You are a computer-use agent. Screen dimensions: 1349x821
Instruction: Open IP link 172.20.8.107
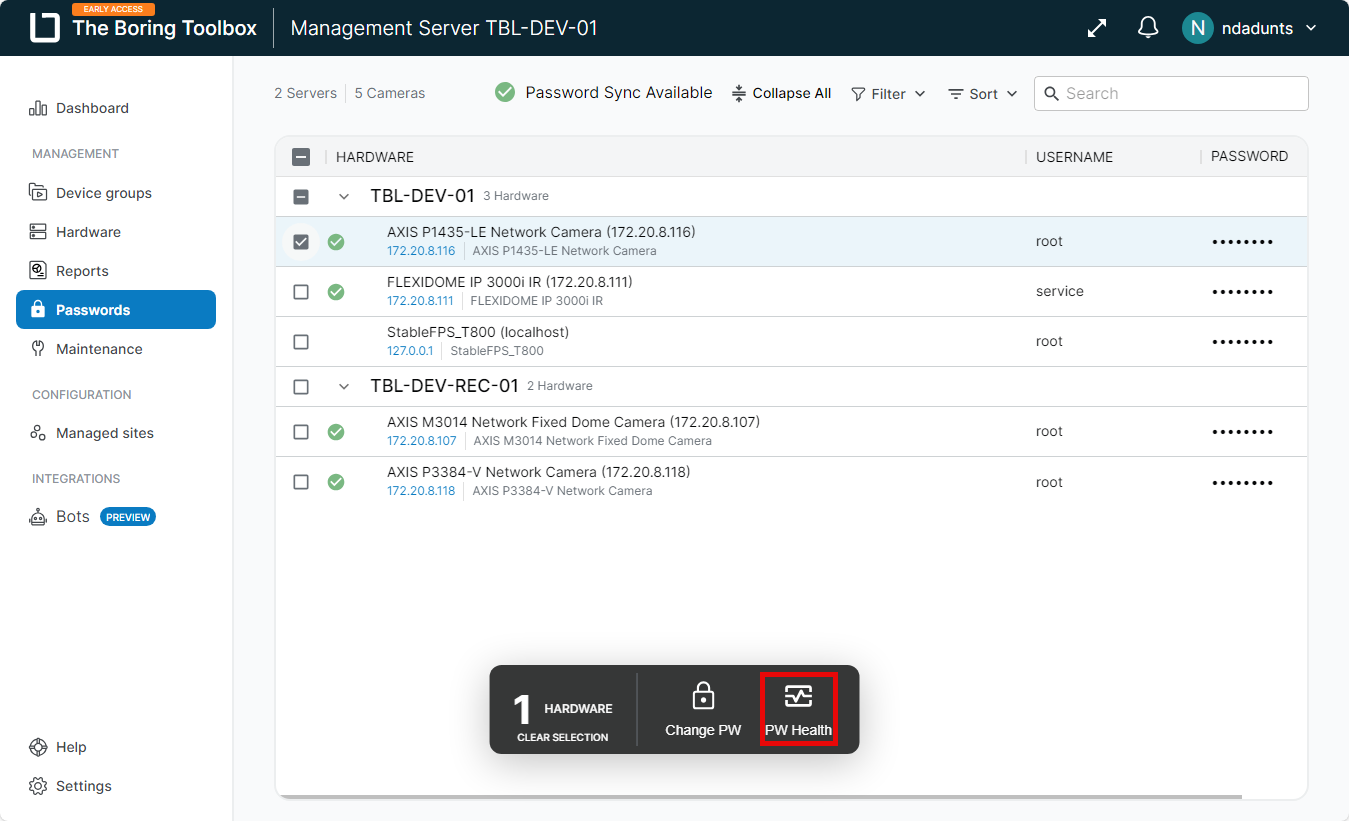click(x=421, y=441)
